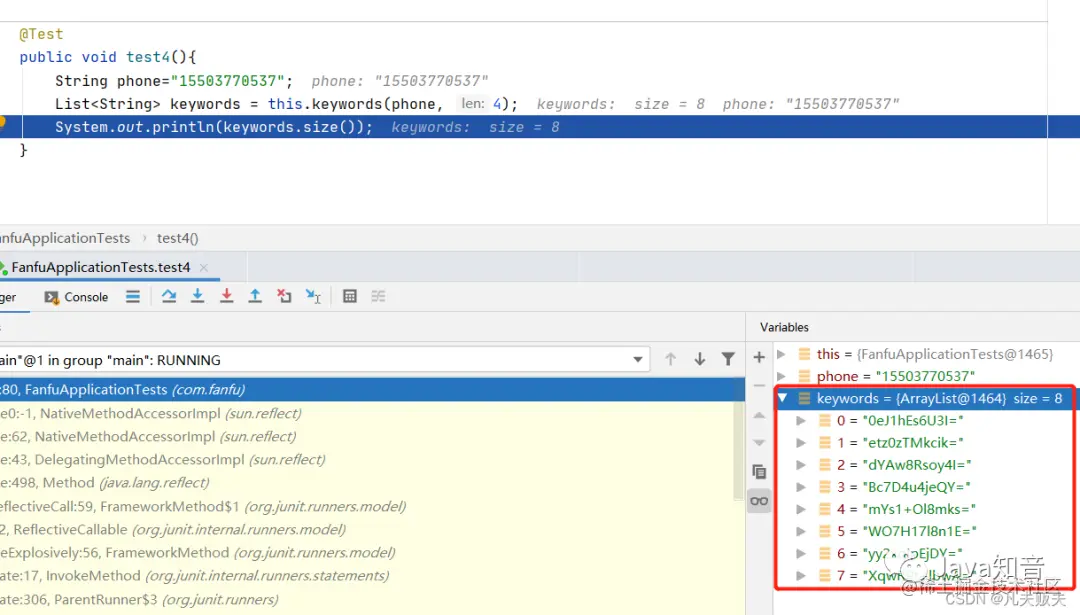Click the remove watch minus icon
This screenshot has height=615, width=1080.
click(759, 386)
